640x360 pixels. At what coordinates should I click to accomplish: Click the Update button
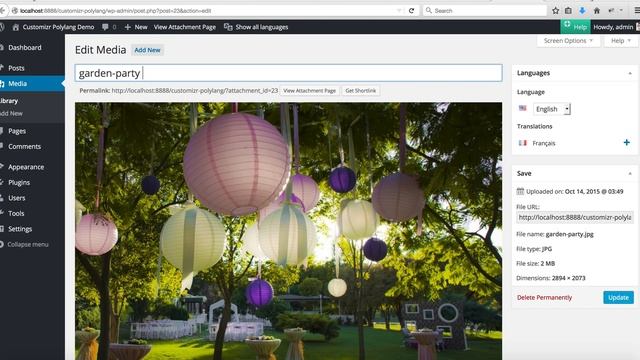pos(618,298)
